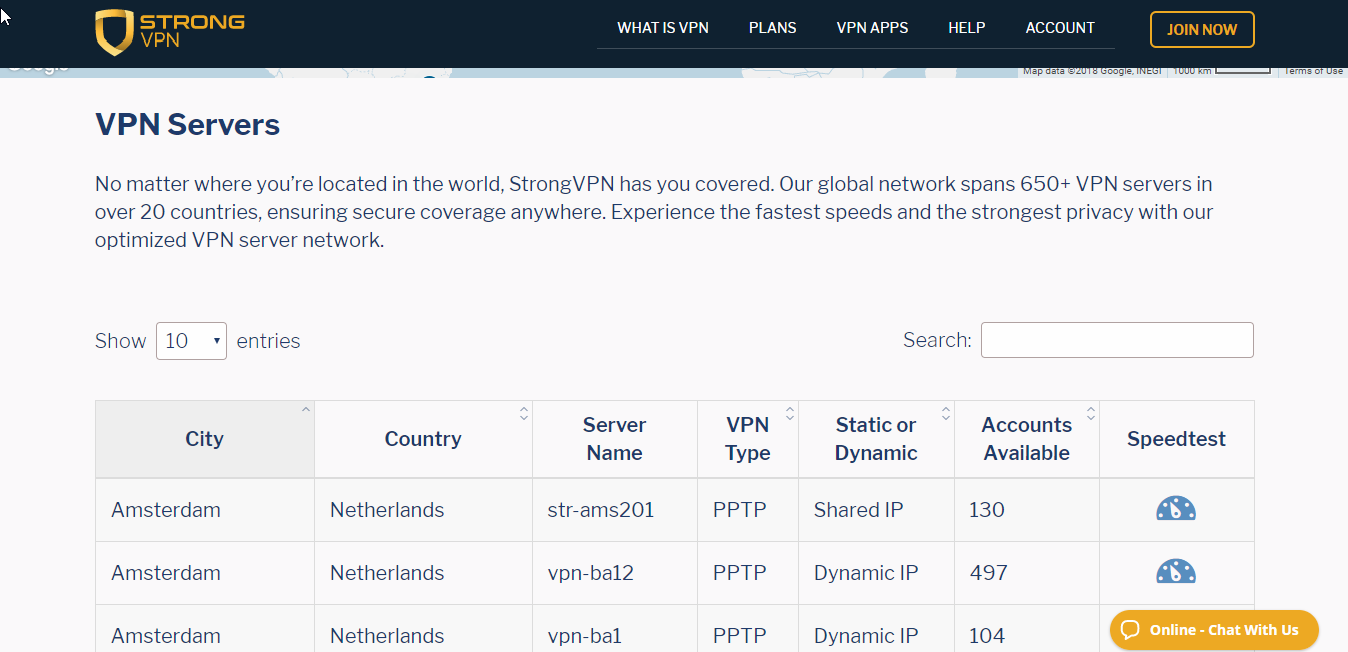The height and width of the screenshot is (652, 1348).
Task: Click the Server Name column header
Action: (614, 439)
